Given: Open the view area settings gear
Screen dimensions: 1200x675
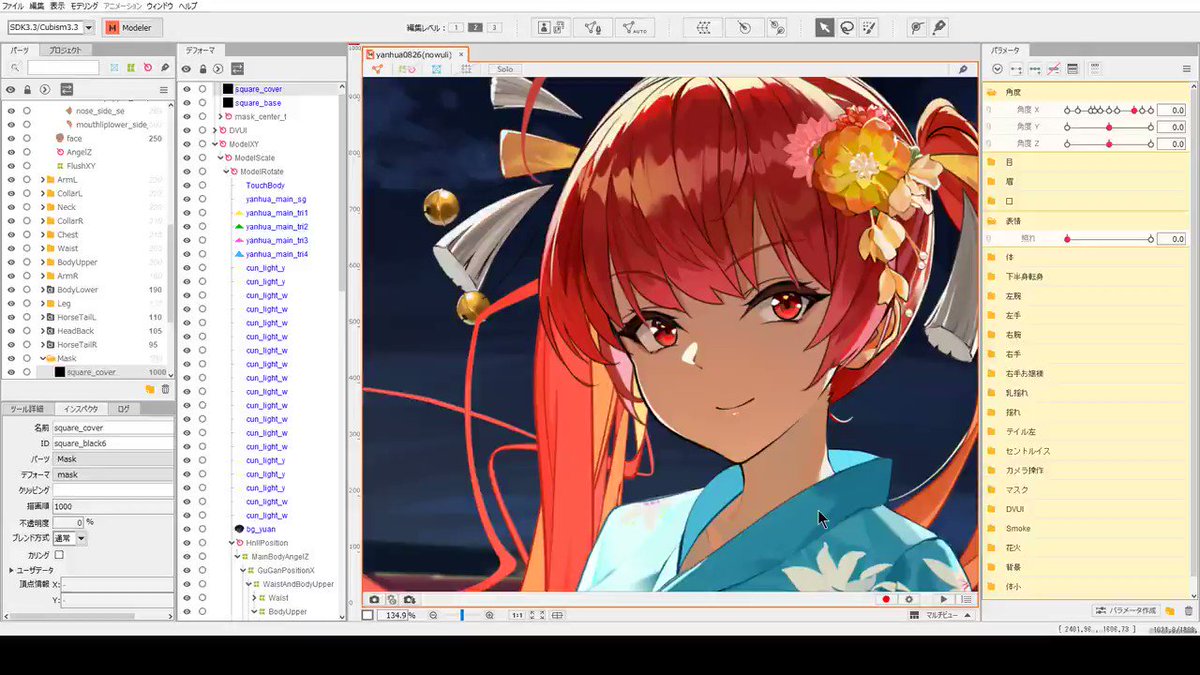Looking at the screenshot, I should [909, 599].
